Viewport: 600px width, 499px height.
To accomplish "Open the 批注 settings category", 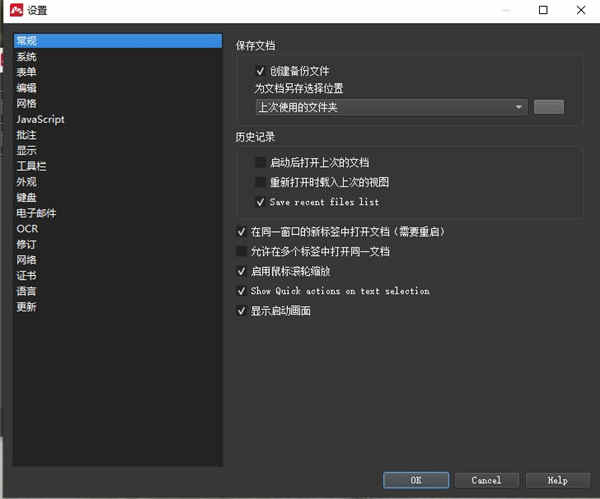I will click(118, 135).
